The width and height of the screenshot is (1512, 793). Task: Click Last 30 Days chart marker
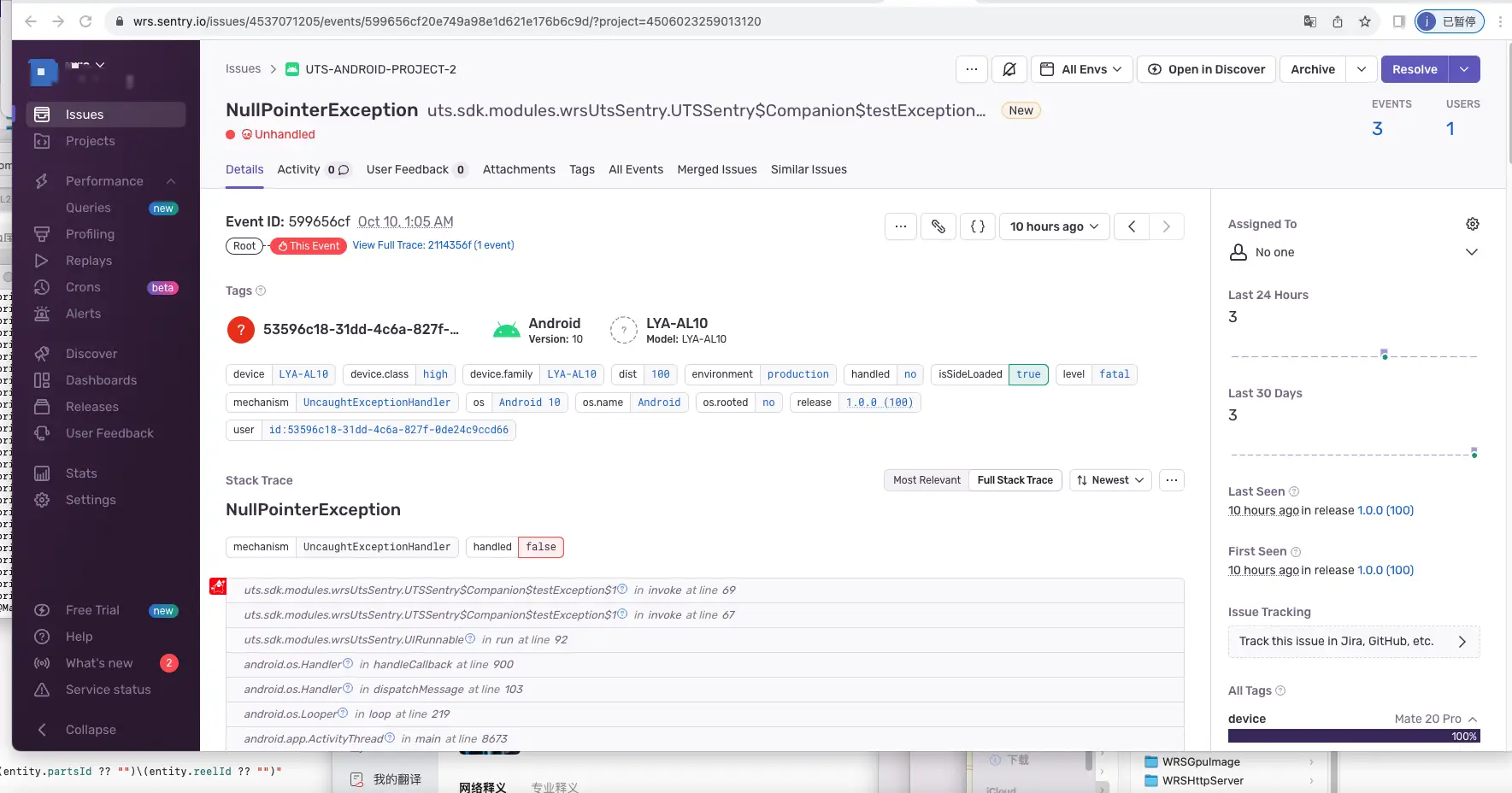[x=1474, y=452]
